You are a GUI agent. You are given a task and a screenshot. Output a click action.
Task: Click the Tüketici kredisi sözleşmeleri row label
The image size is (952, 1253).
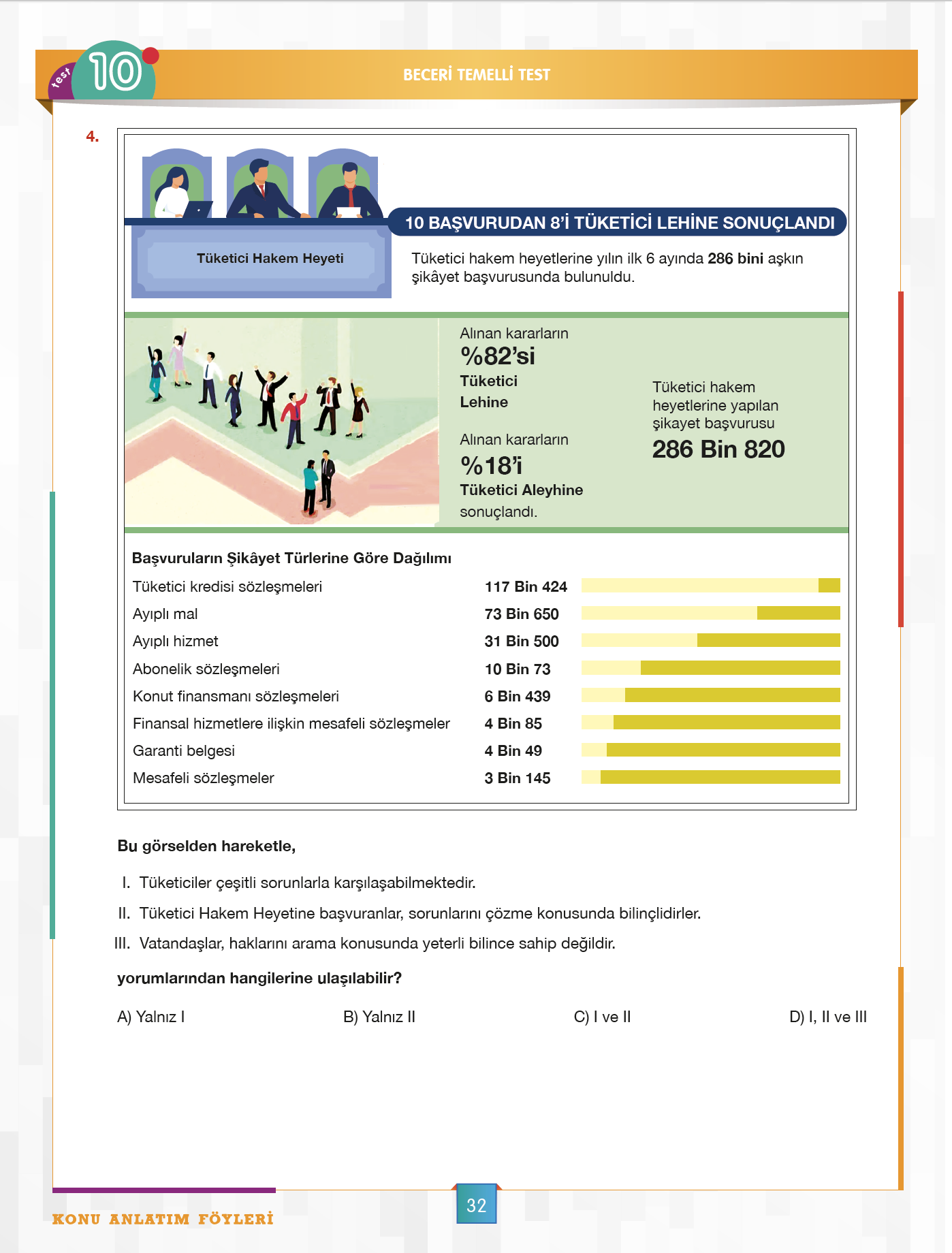(x=227, y=587)
